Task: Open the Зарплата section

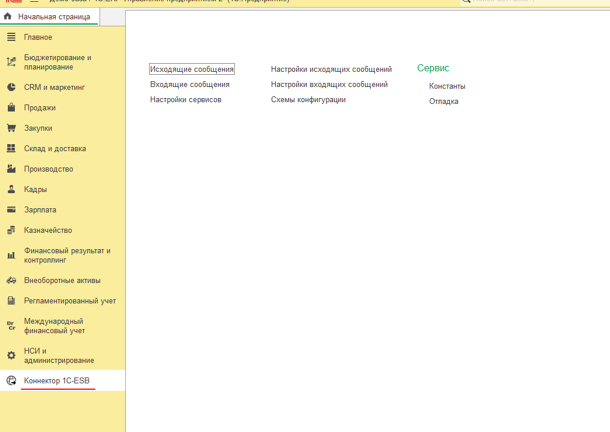Action: 40,210
